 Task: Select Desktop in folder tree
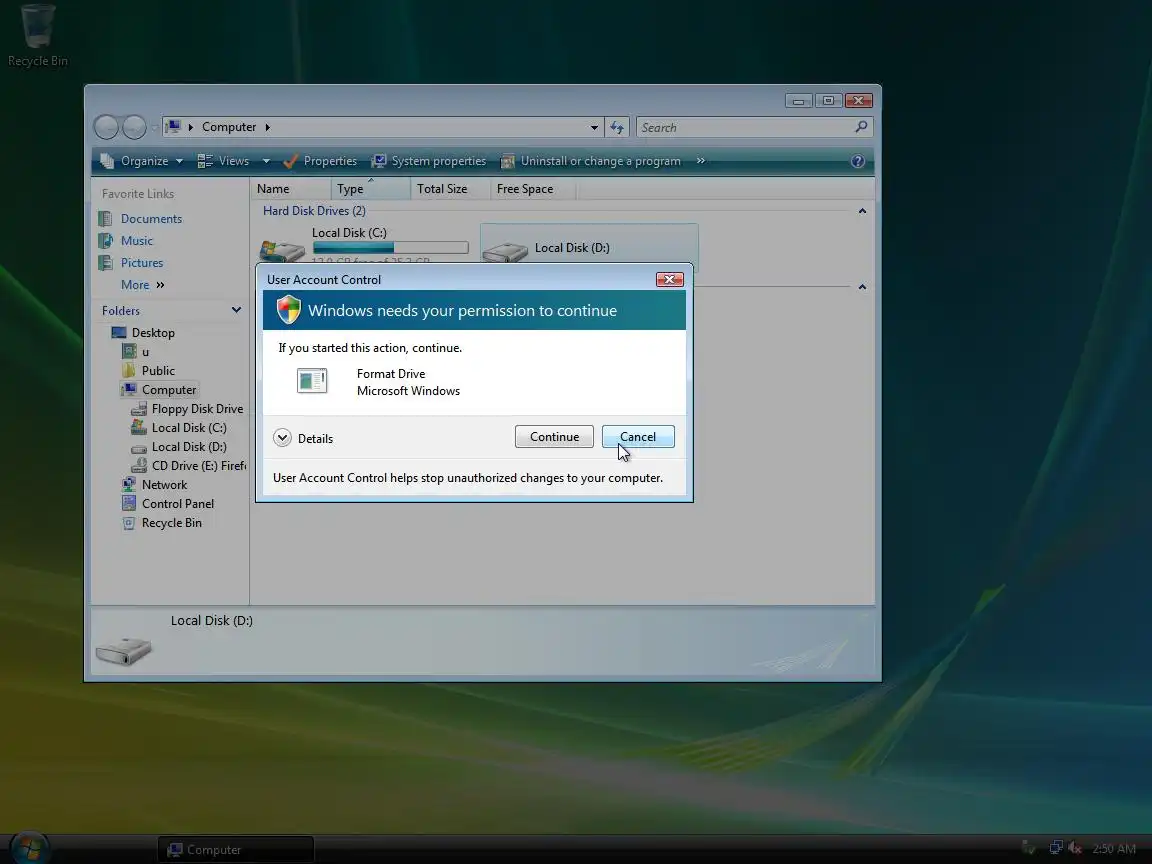click(153, 333)
